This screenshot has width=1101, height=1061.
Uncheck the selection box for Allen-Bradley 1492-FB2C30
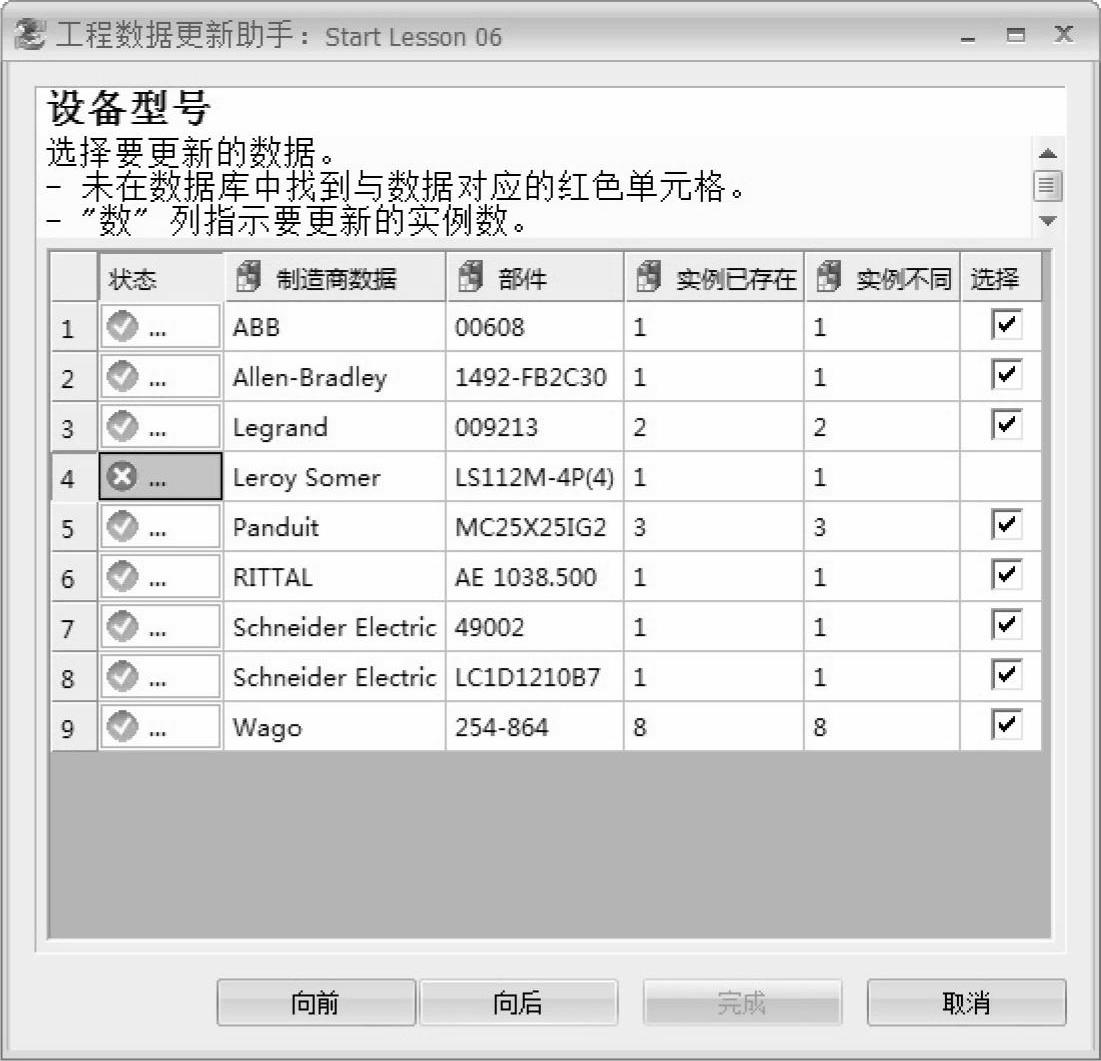click(x=1006, y=374)
